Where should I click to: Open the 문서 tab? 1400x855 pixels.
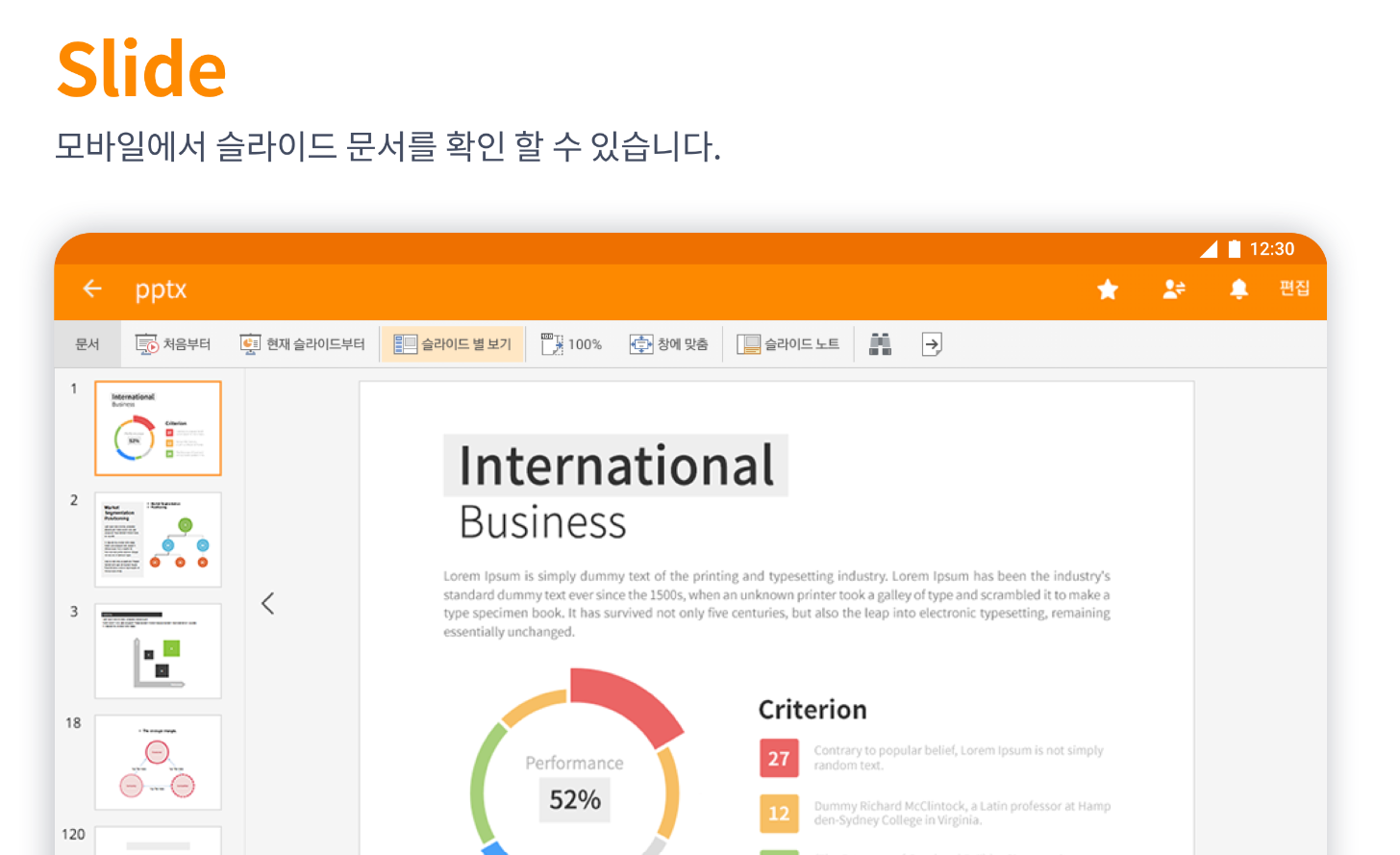pos(87,344)
